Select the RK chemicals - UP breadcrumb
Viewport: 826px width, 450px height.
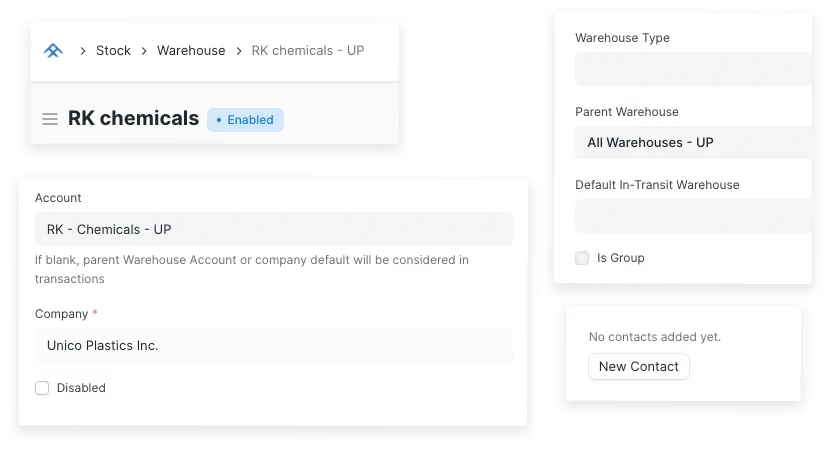tap(307, 50)
